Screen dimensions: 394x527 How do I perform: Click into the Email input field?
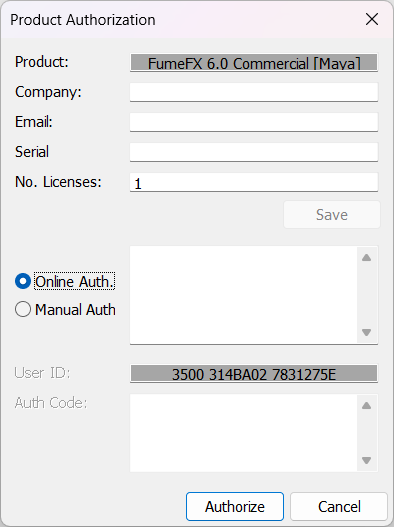tap(254, 122)
